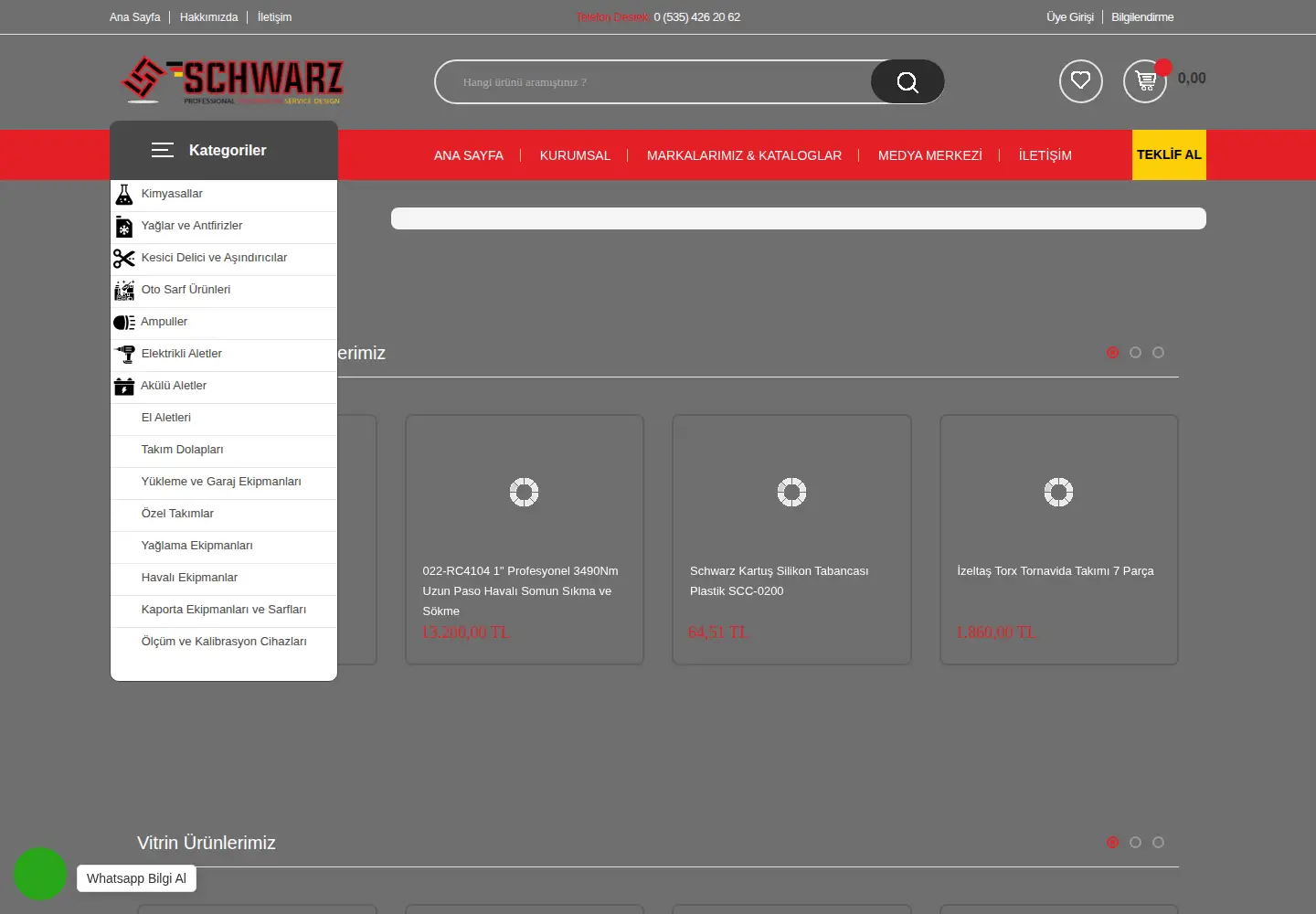Open MARKALARIMIZ & KATALOGLAR nav item
The image size is (1316, 914).
coord(744,155)
